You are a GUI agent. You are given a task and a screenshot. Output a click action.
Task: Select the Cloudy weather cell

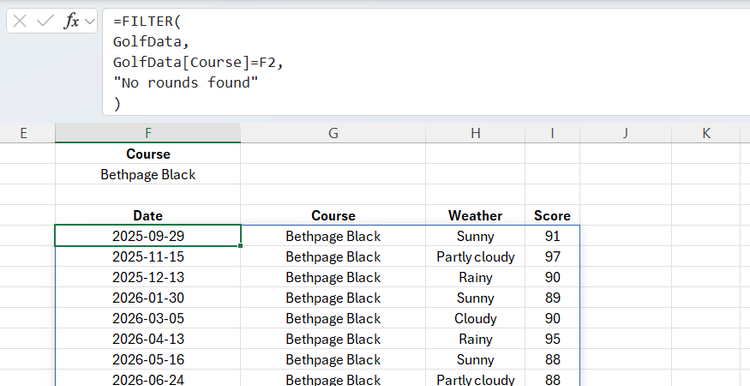pos(475,318)
